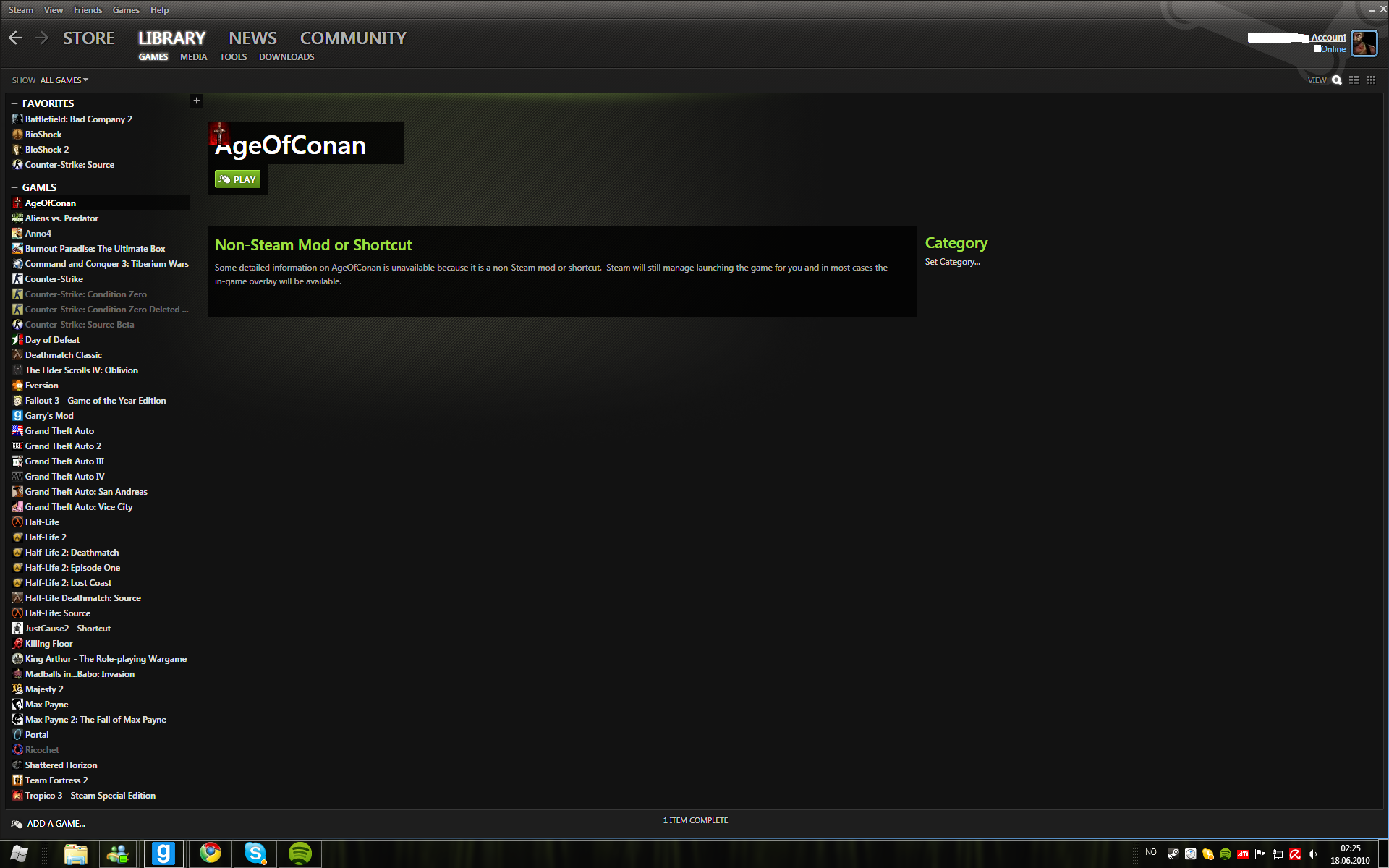Select Aliens vs. Predator in list
The width and height of the screenshot is (1389, 868).
(100, 218)
